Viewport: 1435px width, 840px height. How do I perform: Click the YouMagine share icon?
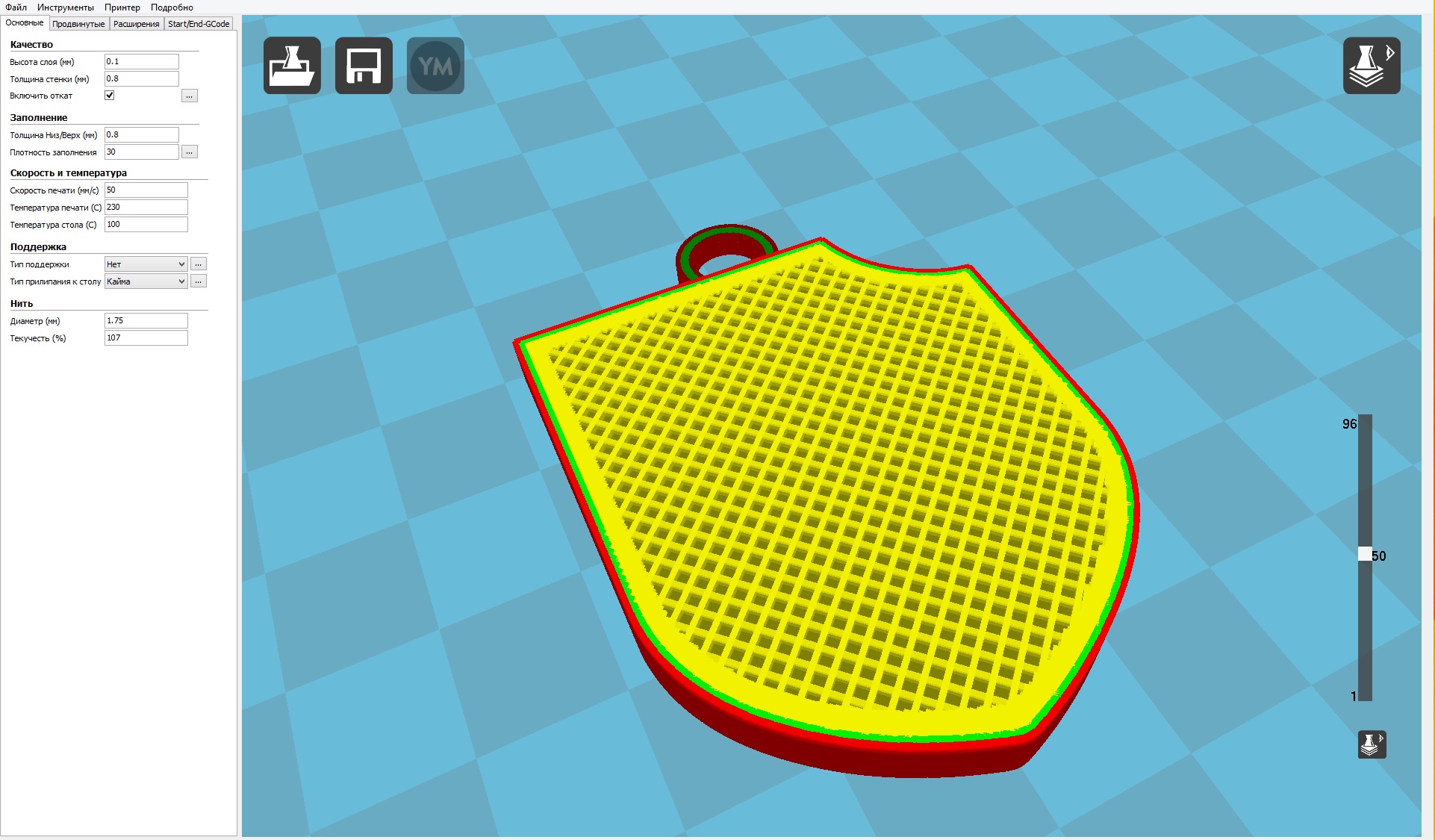pos(435,66)
